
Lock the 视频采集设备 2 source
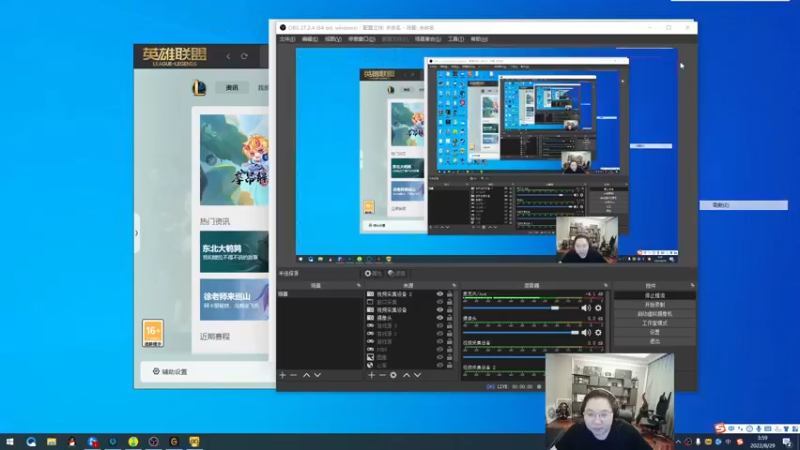(449, 294)
